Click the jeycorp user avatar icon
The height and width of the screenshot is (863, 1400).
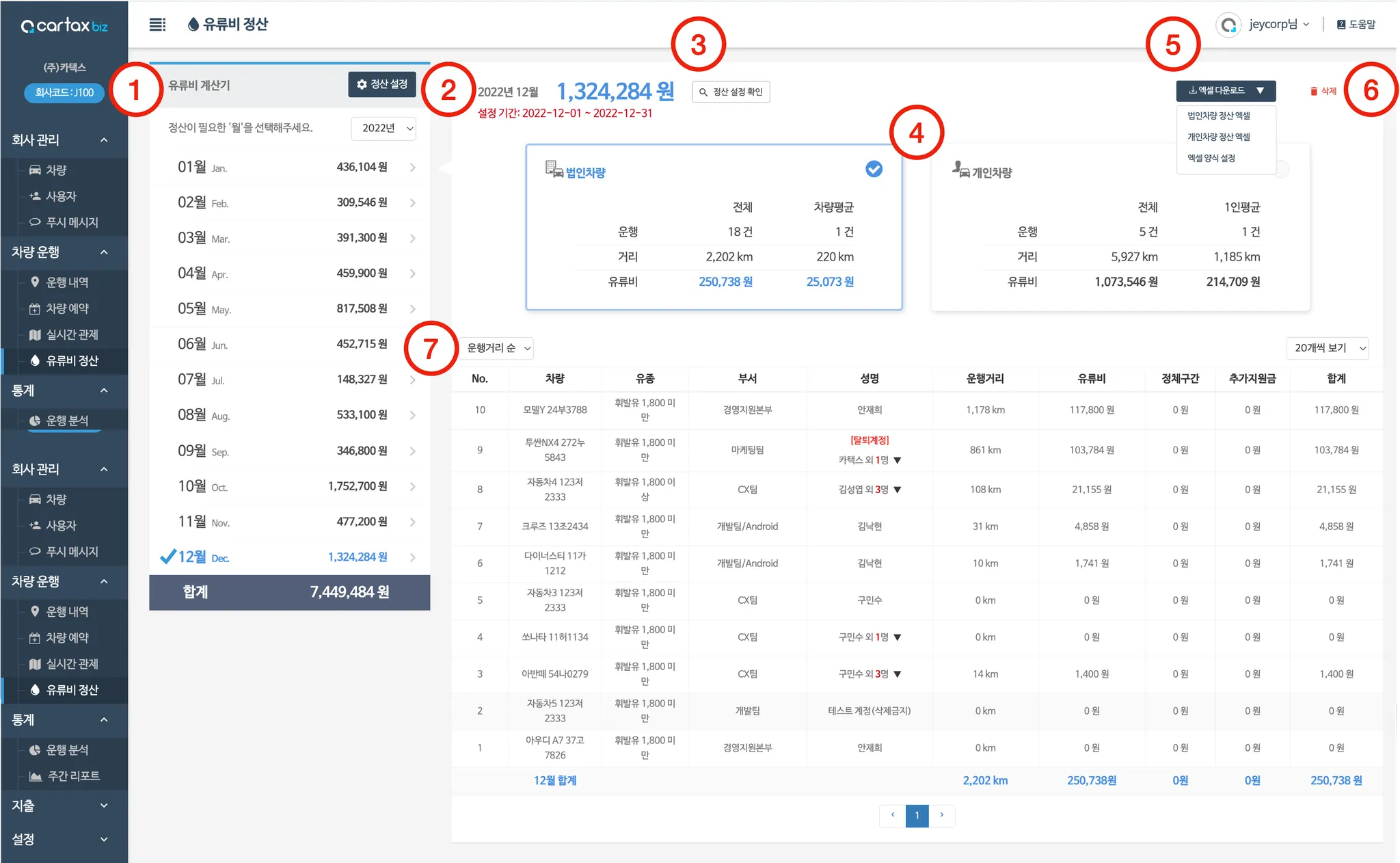(1228, 25)
